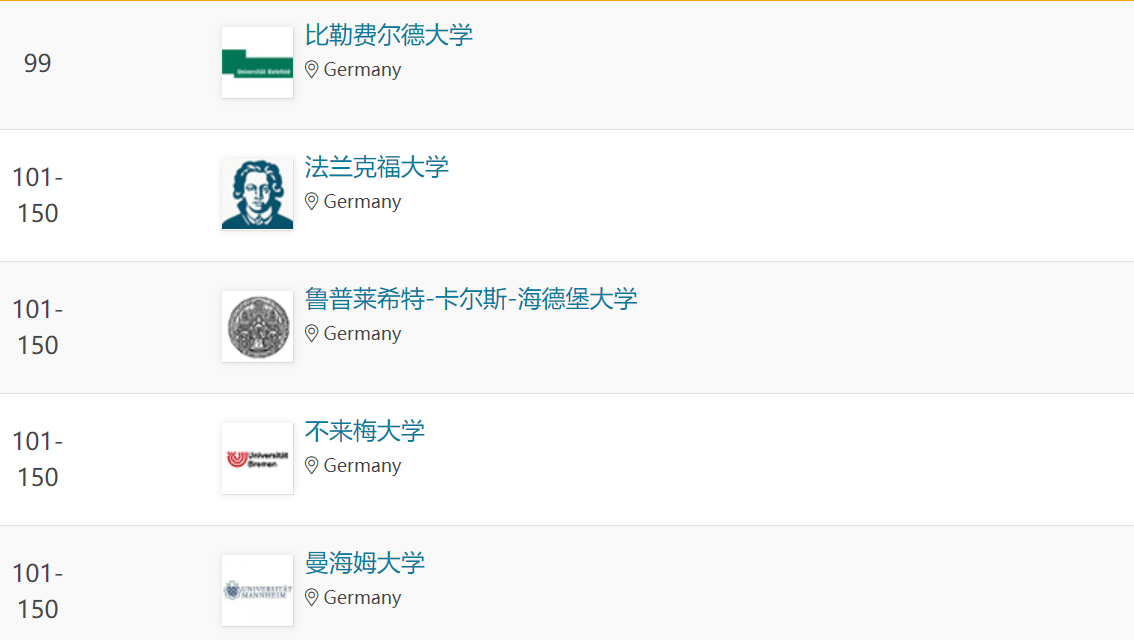Screen dimensions: 1134x640
Task: Click Germany text under 法兰克福大学
Action: tap(362, 202)
